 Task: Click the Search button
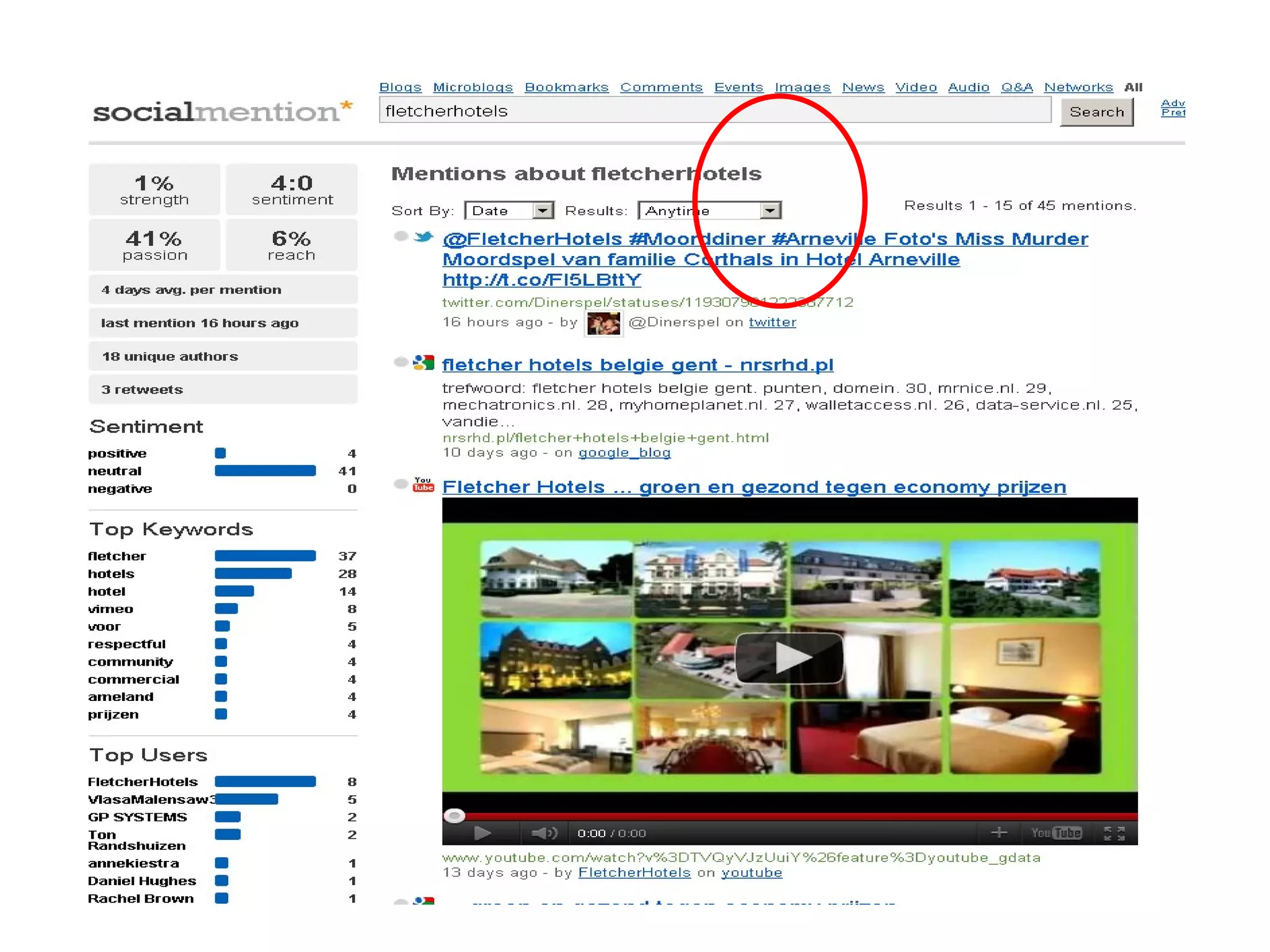tap(1096, 112)
